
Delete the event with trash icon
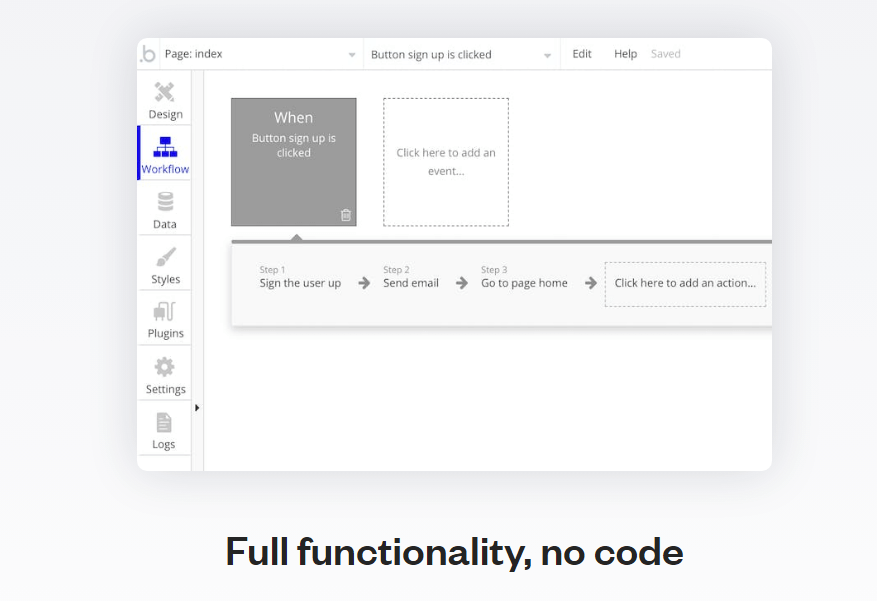pyautogui.click(x=346, y=215)
